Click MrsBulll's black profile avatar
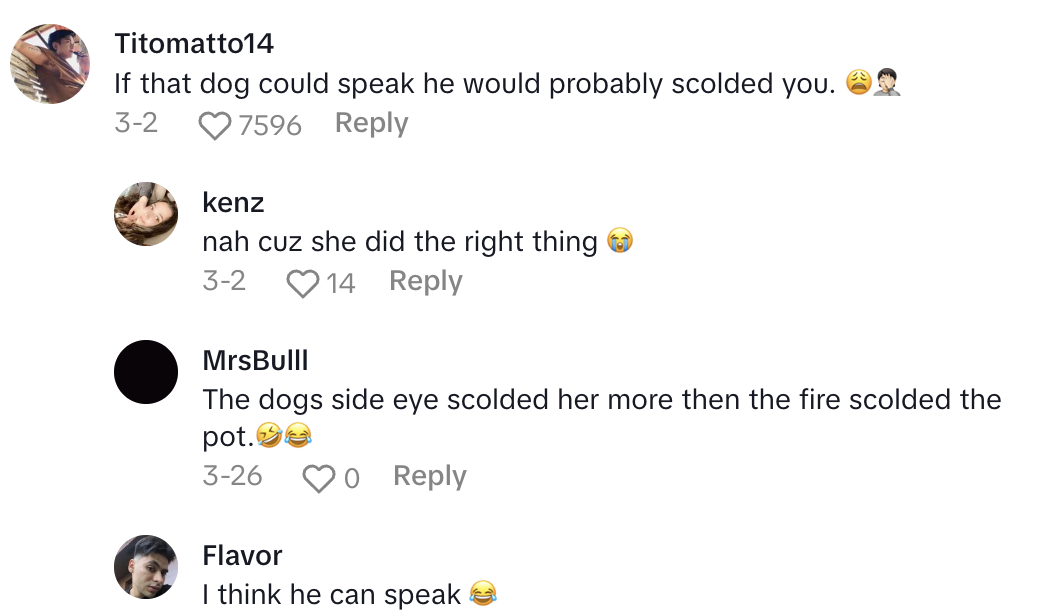The image size is (1046, 614). coord(146,372)
